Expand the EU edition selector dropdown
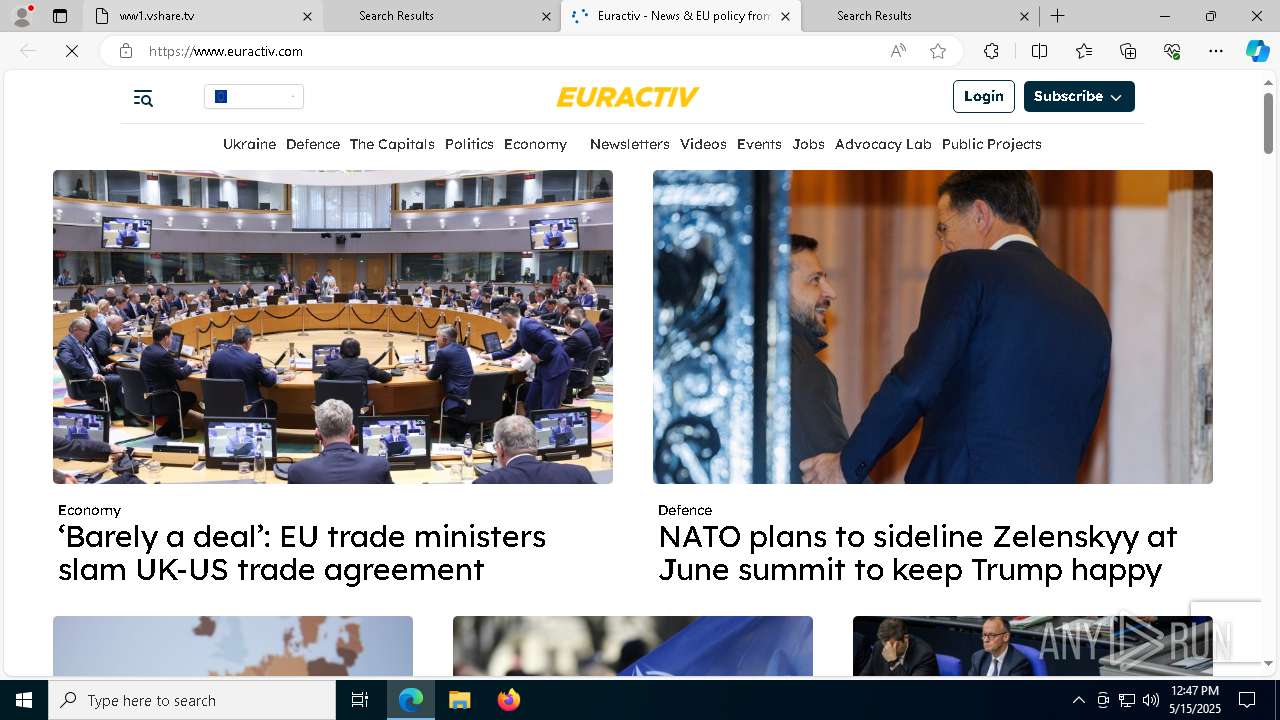 254,96
